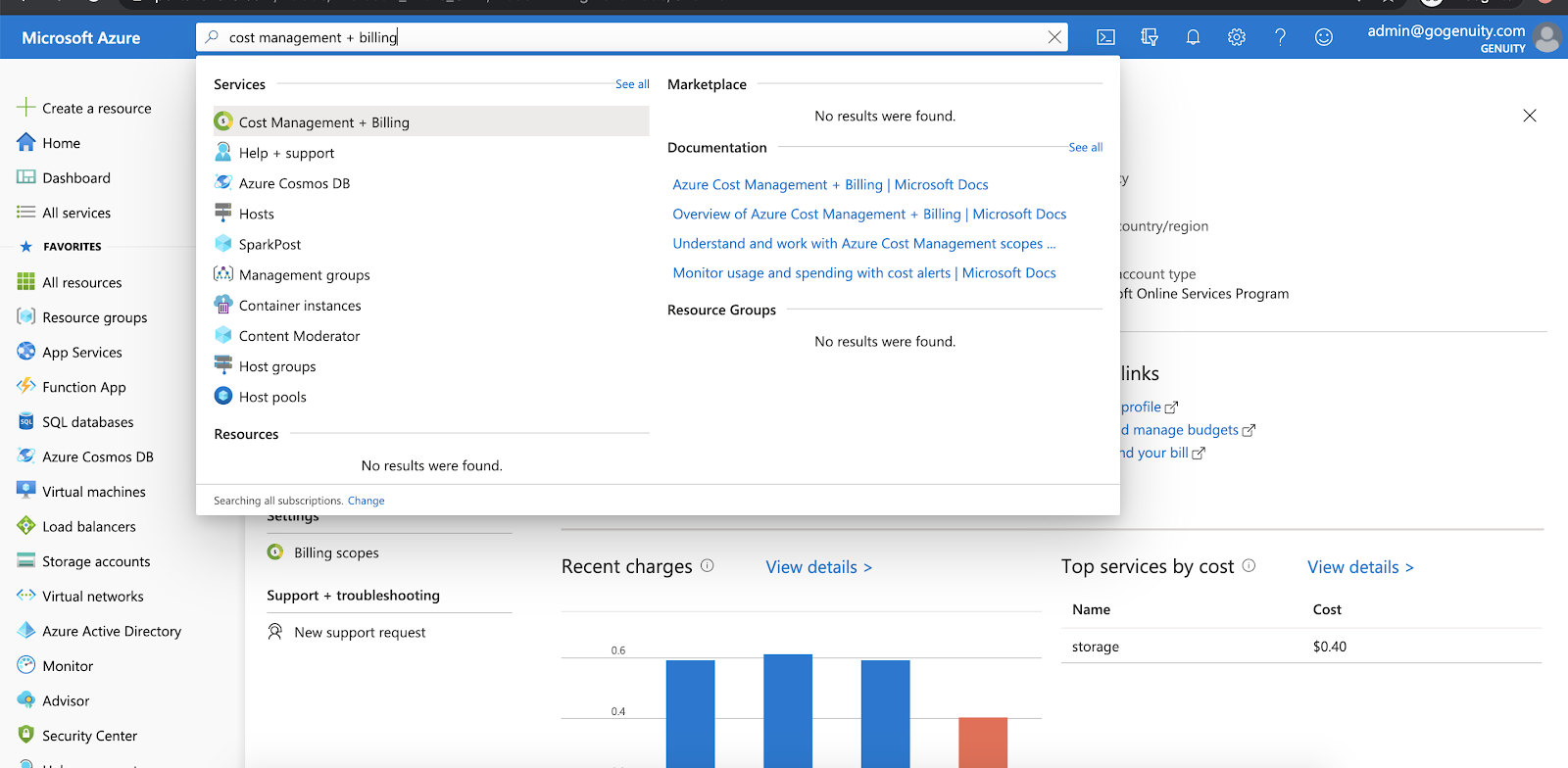Open Security Center in sidebar
The height and width of the screenshot is (768, 1568).
90,736
